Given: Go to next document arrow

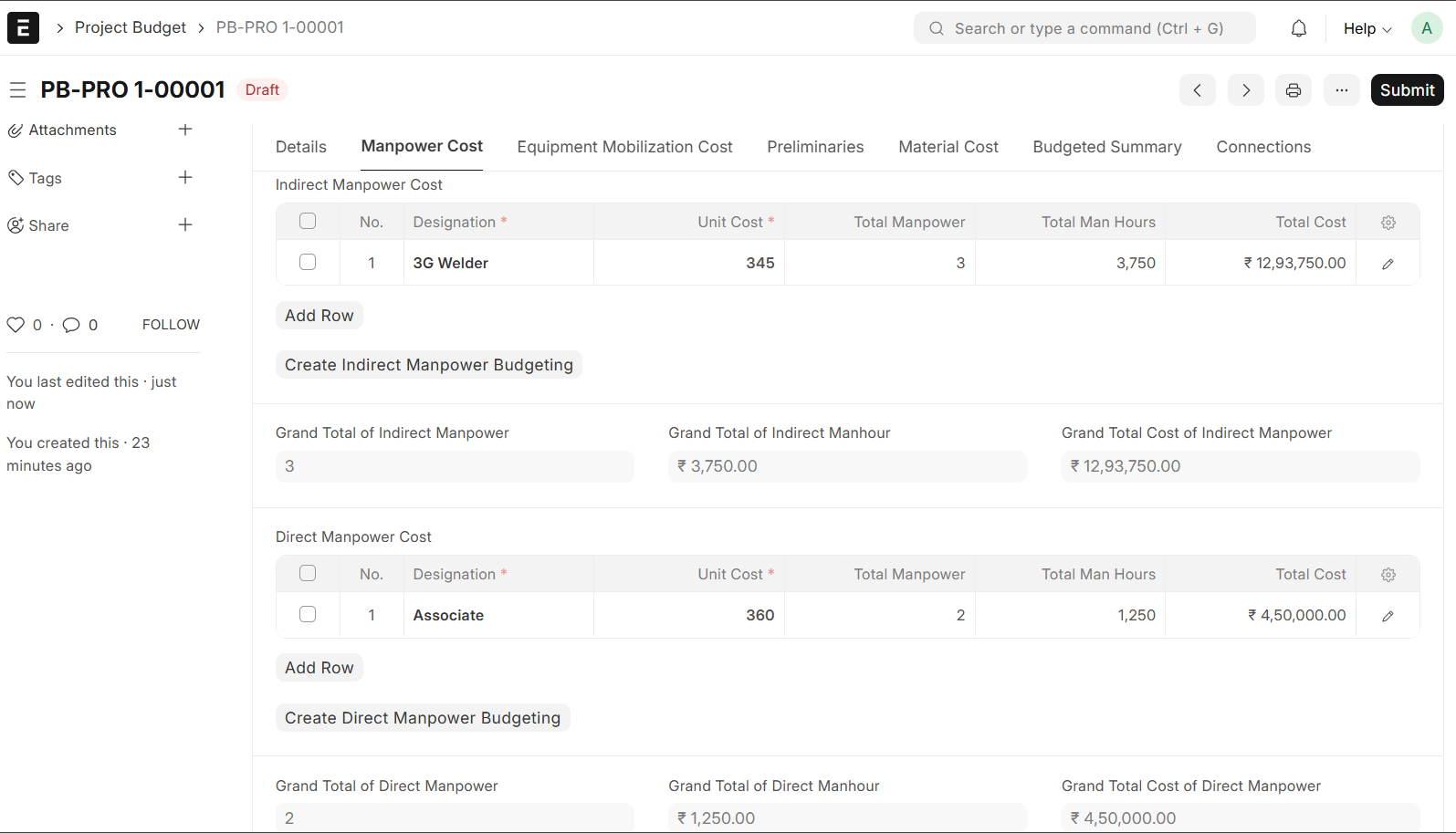Looking at the screenshot, I should point(1245,90).
